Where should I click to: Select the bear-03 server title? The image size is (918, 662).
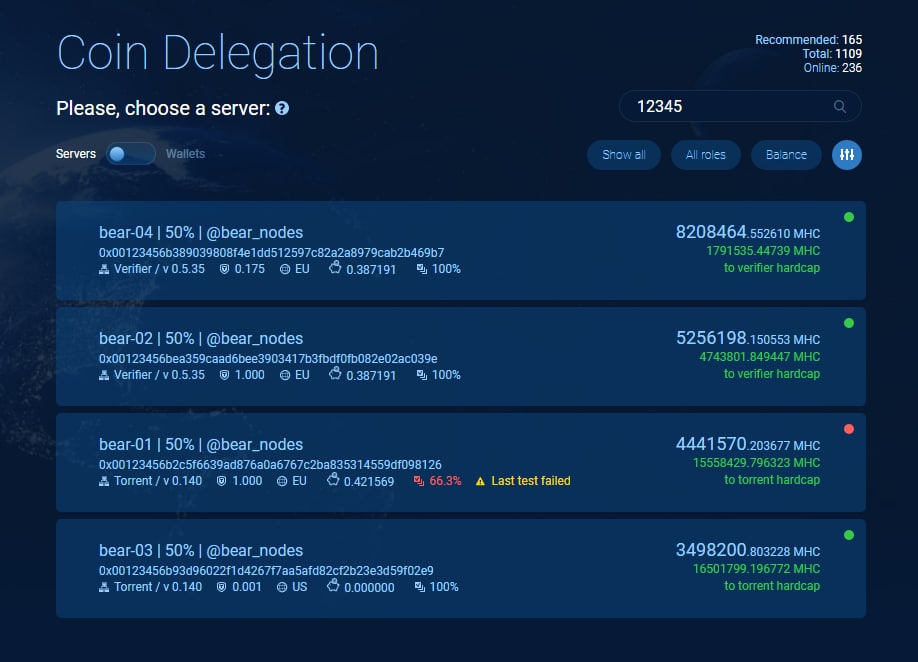pos(201,550)
